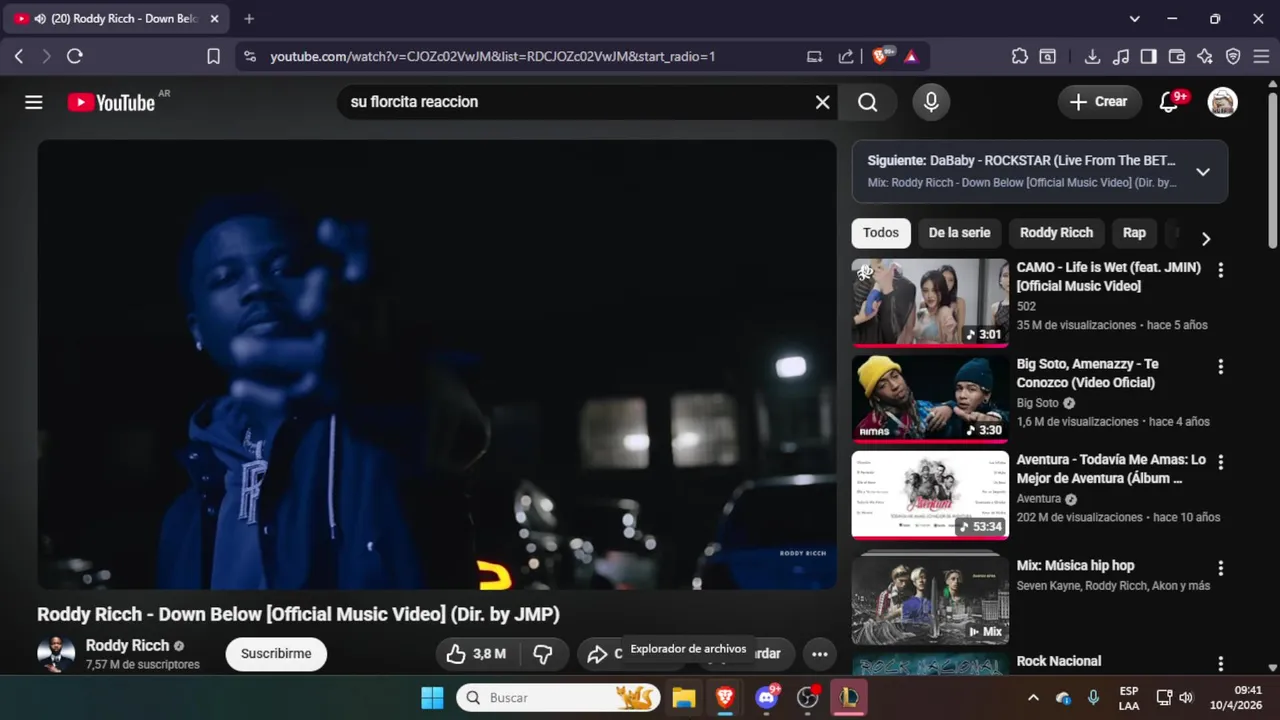
Task: Open browser downloads arrow icon
Action: (1092, 57)
